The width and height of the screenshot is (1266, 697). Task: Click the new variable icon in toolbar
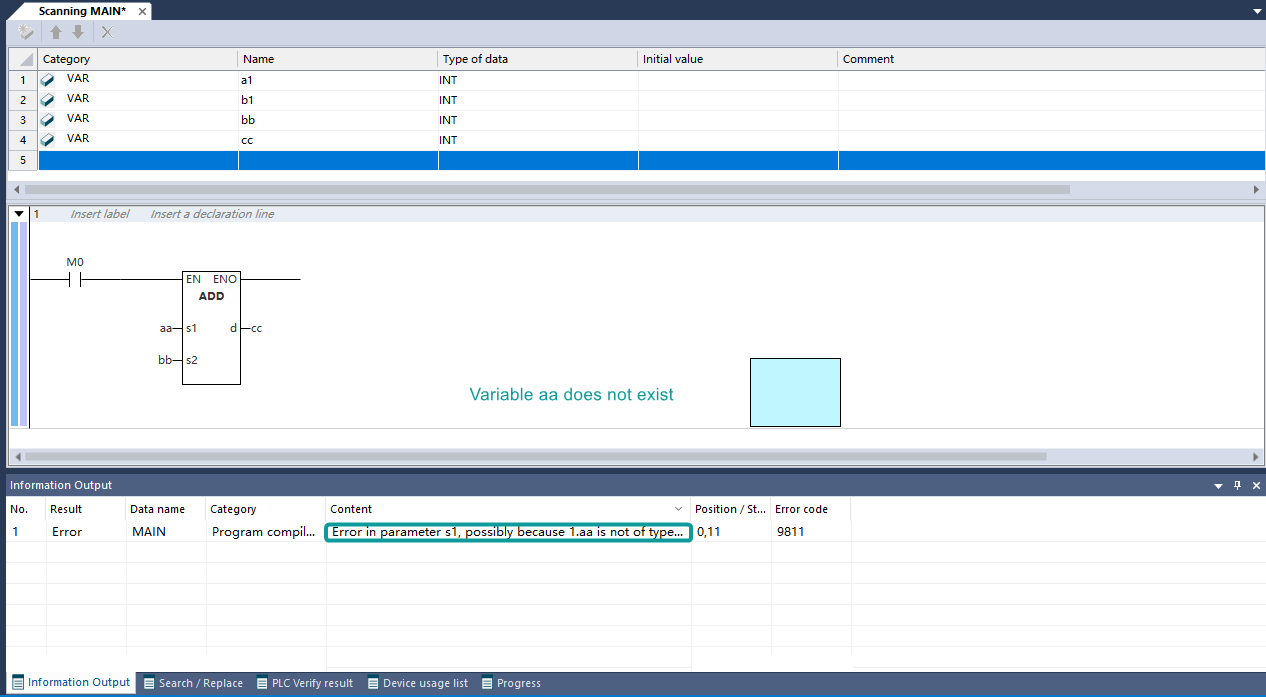point(25,33)
